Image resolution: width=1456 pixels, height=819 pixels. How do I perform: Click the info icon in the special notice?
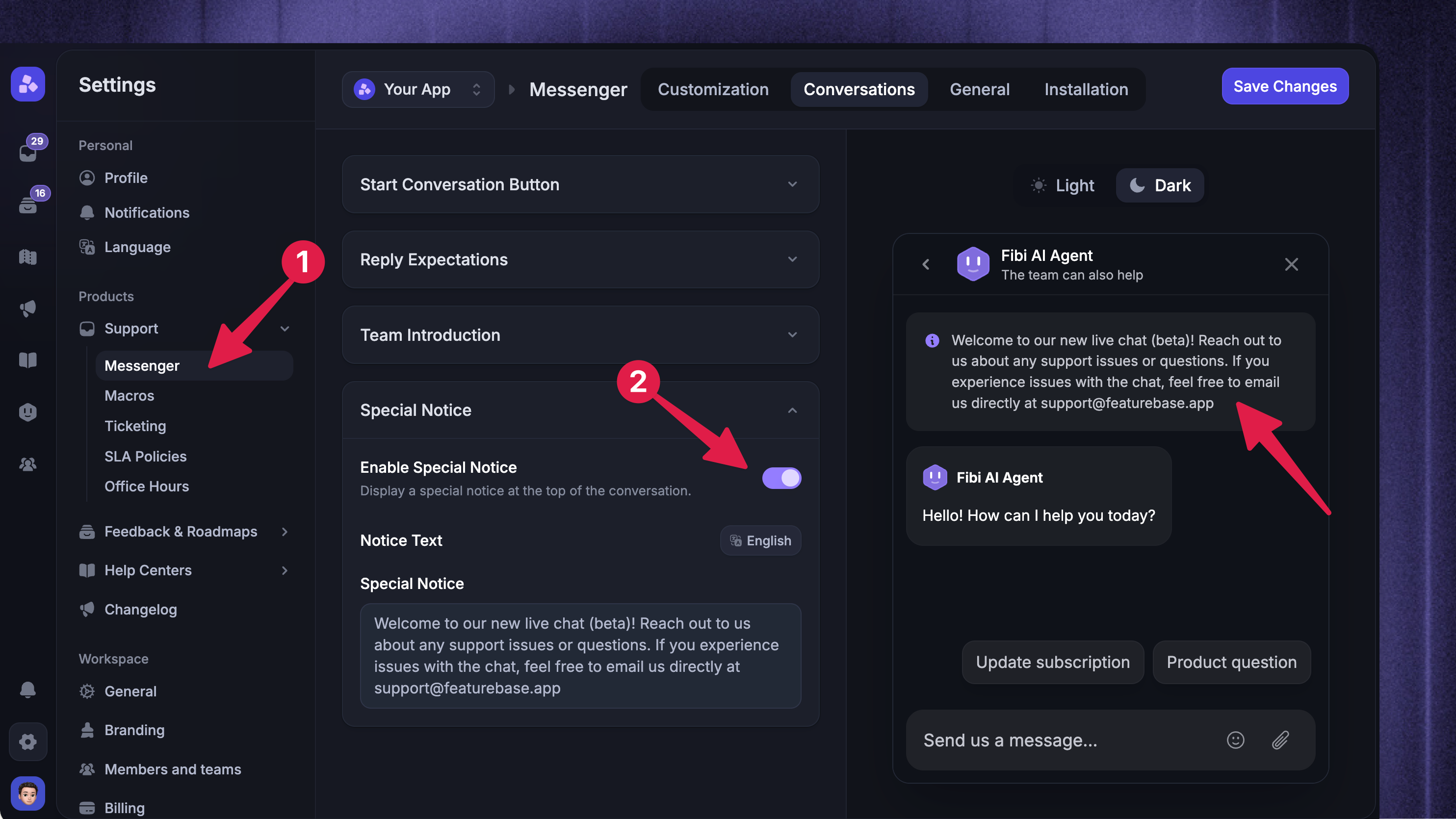click(x=932, y=340)
